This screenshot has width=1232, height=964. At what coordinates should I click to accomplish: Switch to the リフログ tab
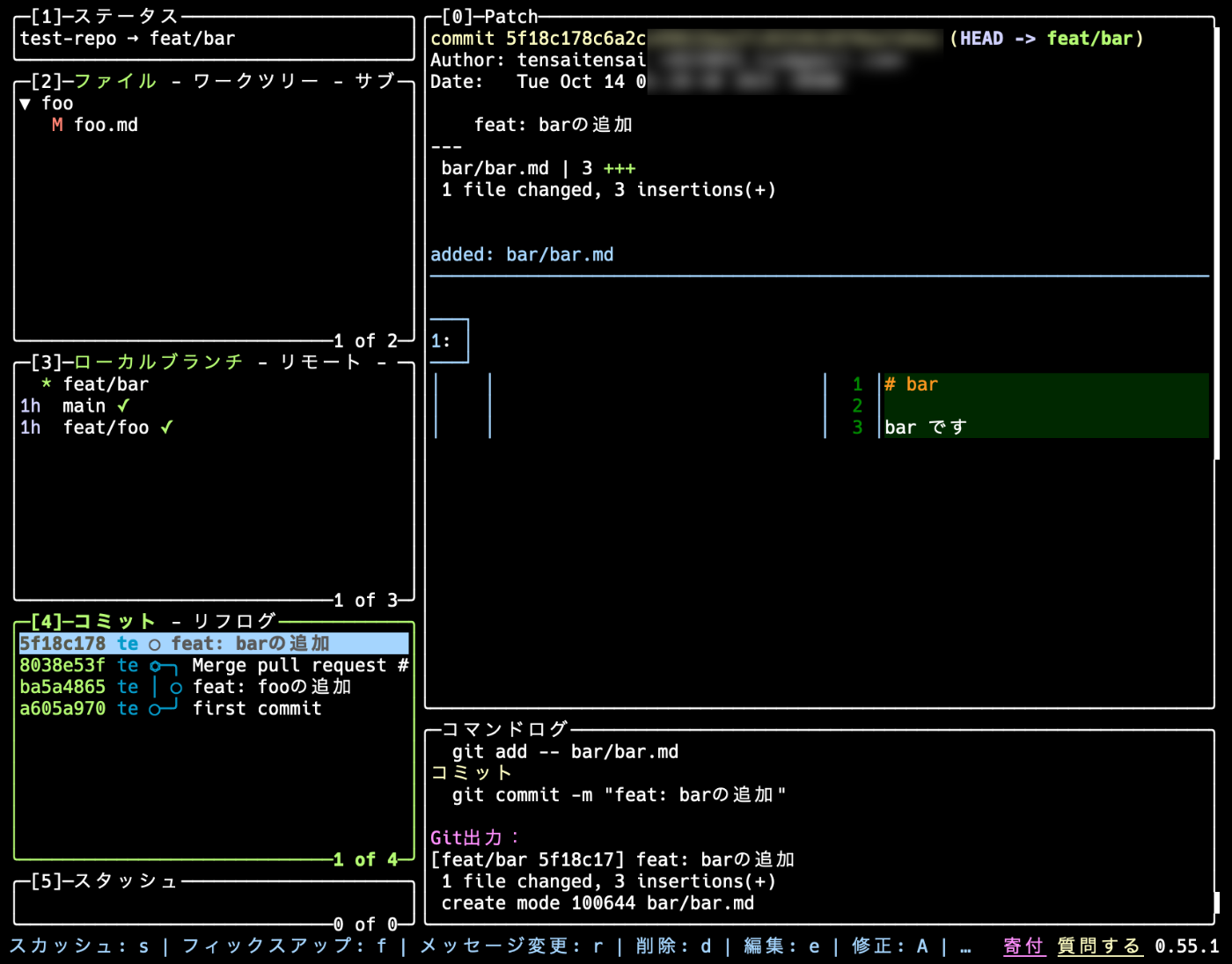click(234, 621)
